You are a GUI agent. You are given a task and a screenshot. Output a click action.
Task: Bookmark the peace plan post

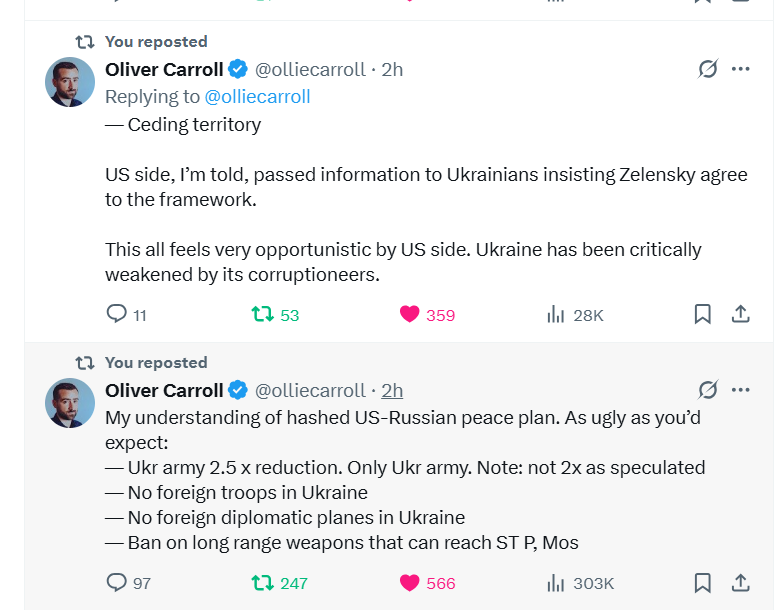tap(702, 582)
